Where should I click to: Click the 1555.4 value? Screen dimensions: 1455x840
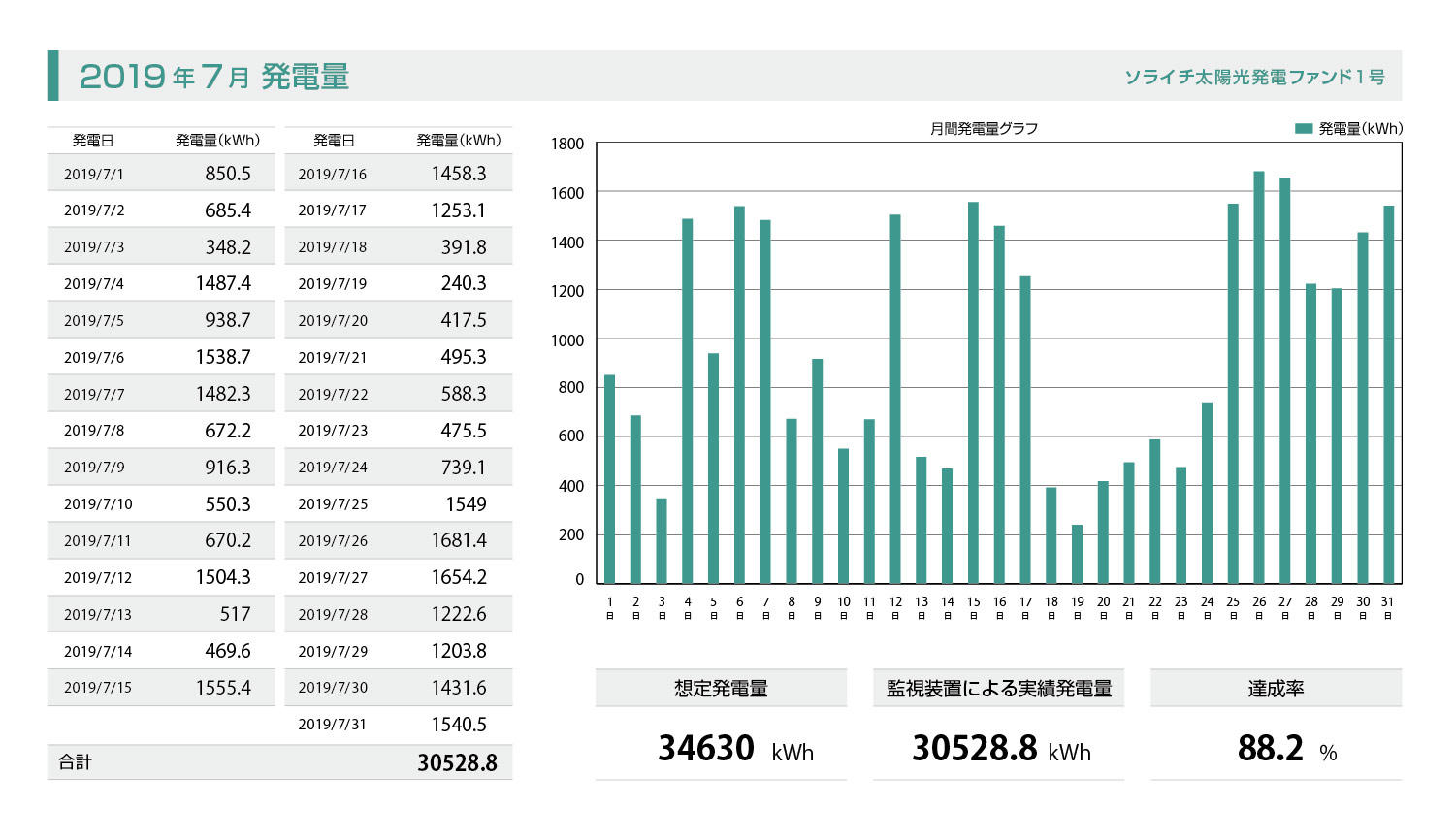223,688
